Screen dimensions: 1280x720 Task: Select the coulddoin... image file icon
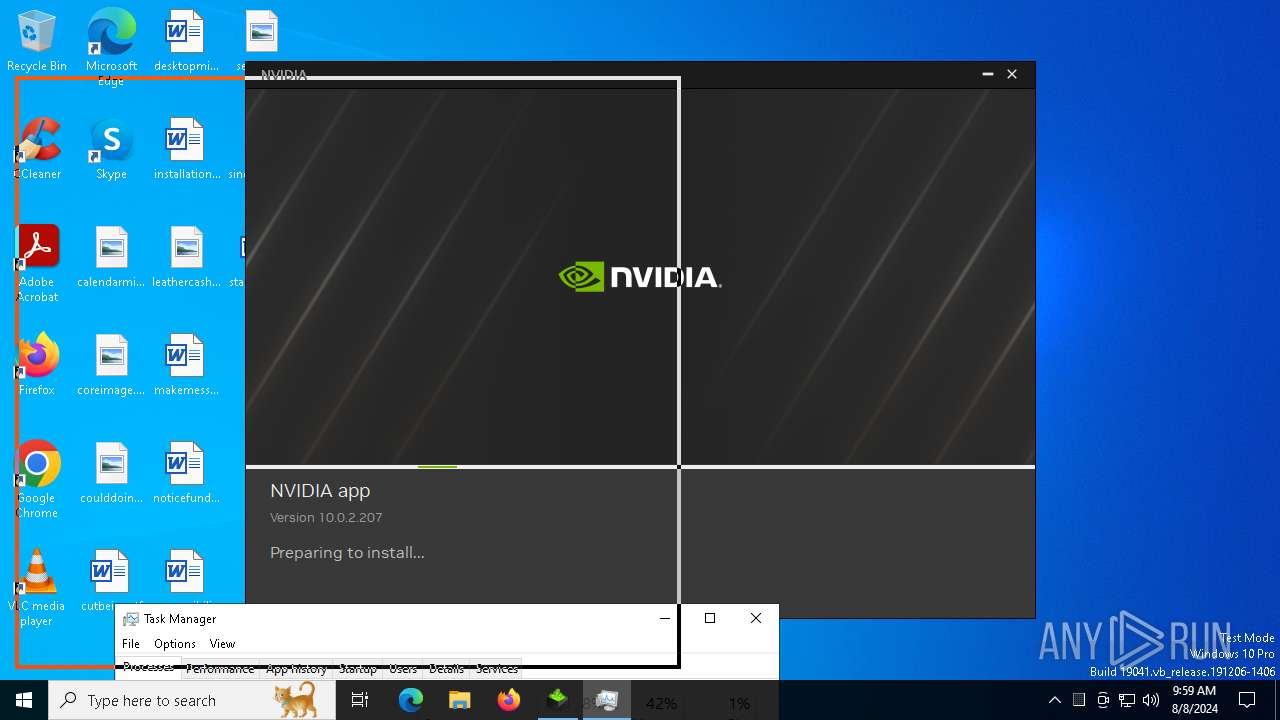pos(111,474)
